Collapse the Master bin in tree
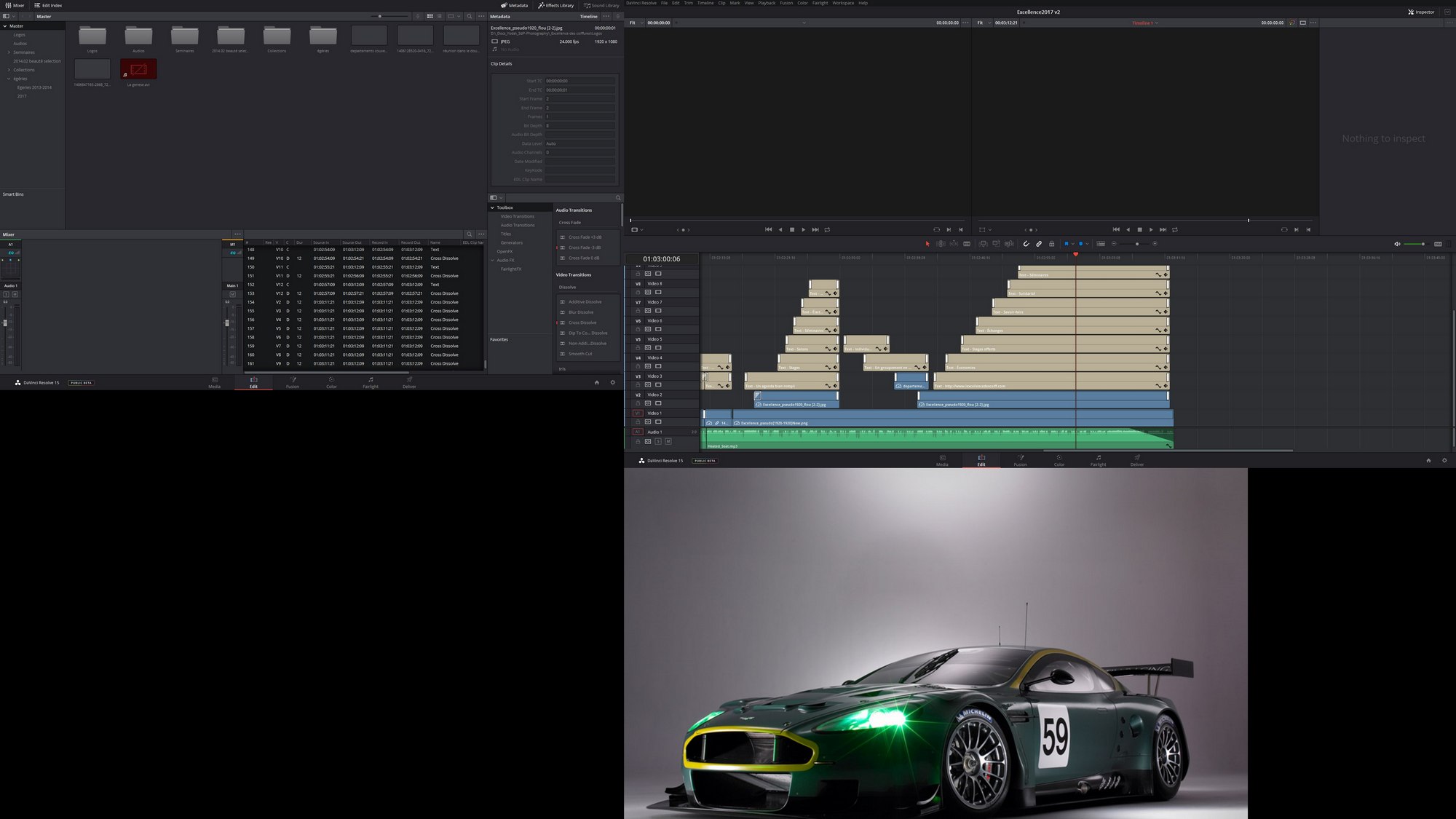This screenshot has width=1456, height=819. [5, 26]
